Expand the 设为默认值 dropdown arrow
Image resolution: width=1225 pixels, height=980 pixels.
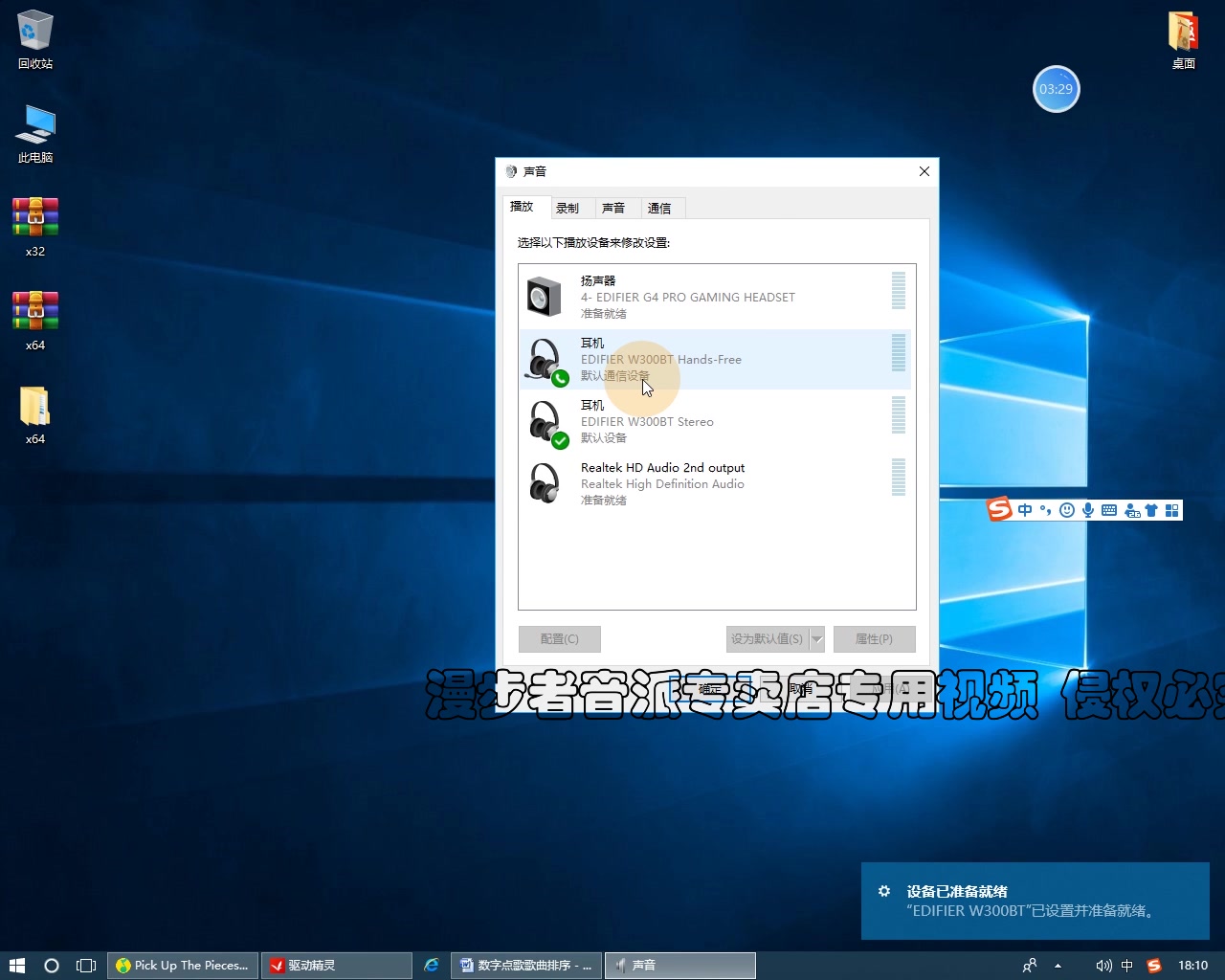(817, 638)
